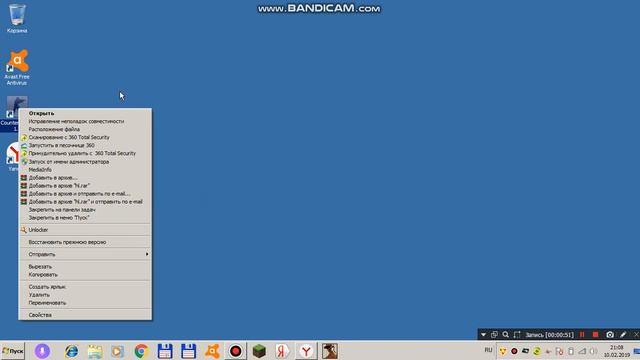The width and height of the screenshot is (640, 360).
Task: Launch the Minecraft grass block taskbar icon
Action: click(259, 351)
